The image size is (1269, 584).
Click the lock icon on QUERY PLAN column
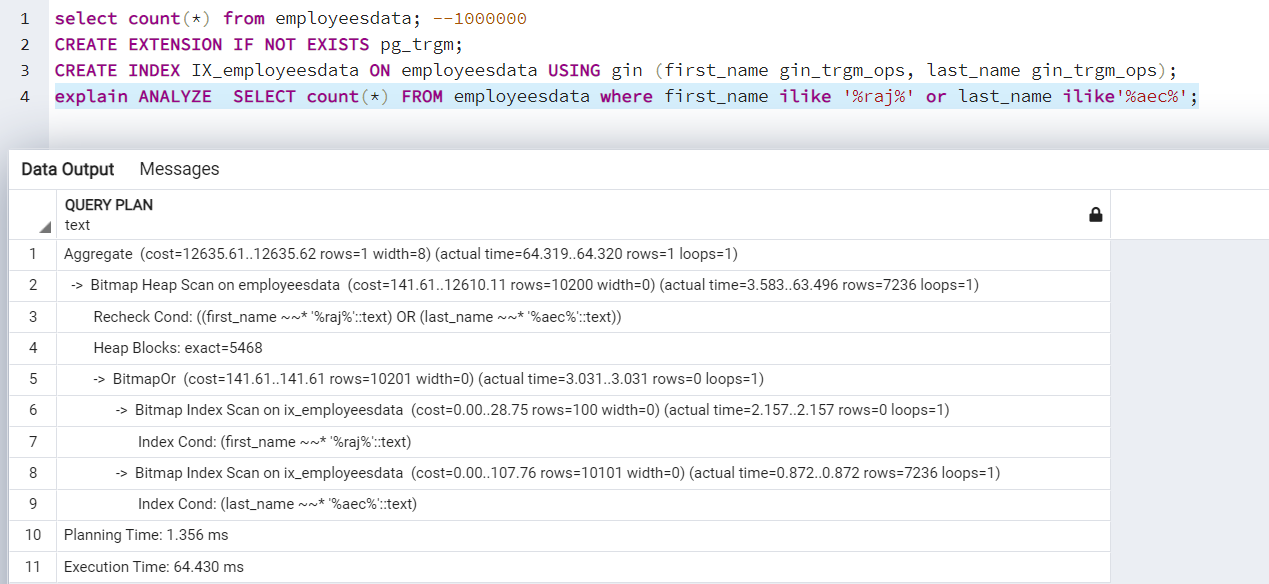point(1095,214)
